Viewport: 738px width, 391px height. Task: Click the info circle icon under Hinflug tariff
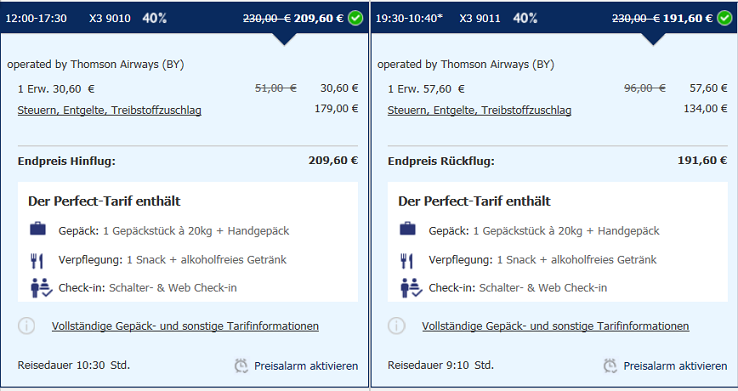coord(26,326)
